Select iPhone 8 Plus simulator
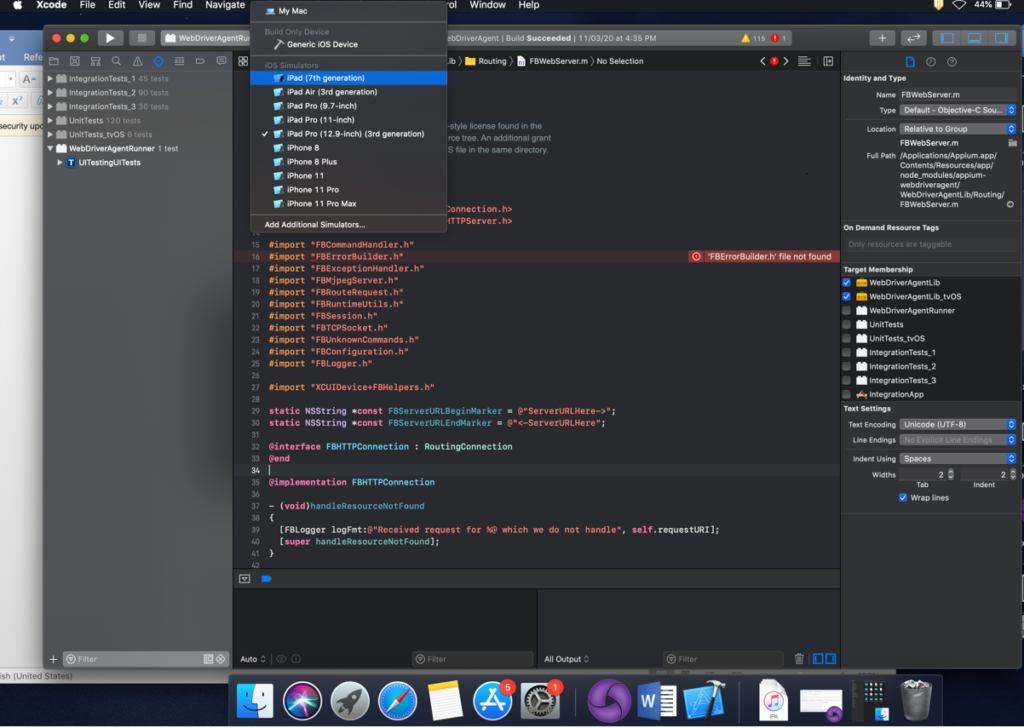 pyautogui.click(x=349, y=162)
